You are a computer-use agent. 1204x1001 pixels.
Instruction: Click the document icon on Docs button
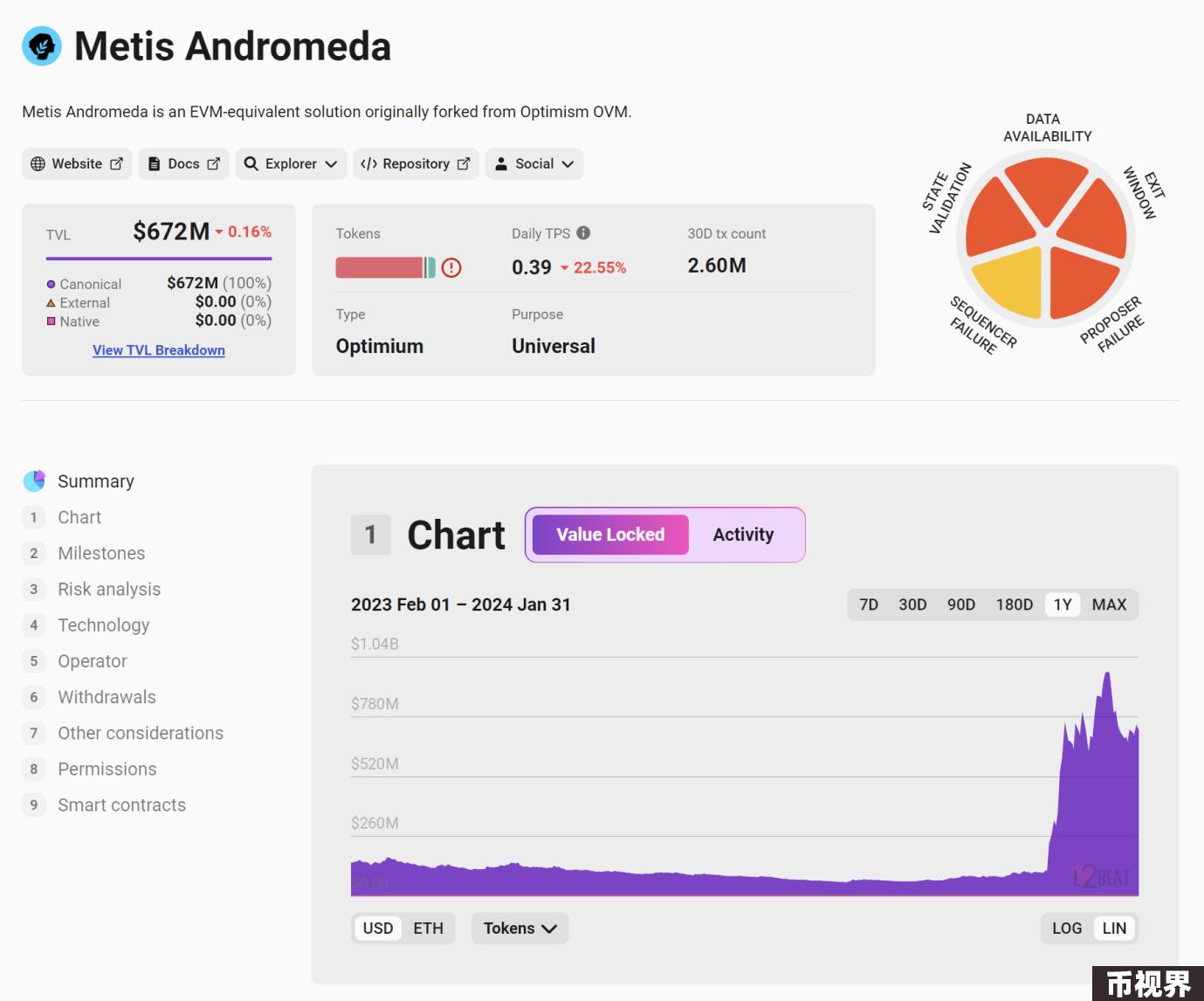(x=154, y=163)
